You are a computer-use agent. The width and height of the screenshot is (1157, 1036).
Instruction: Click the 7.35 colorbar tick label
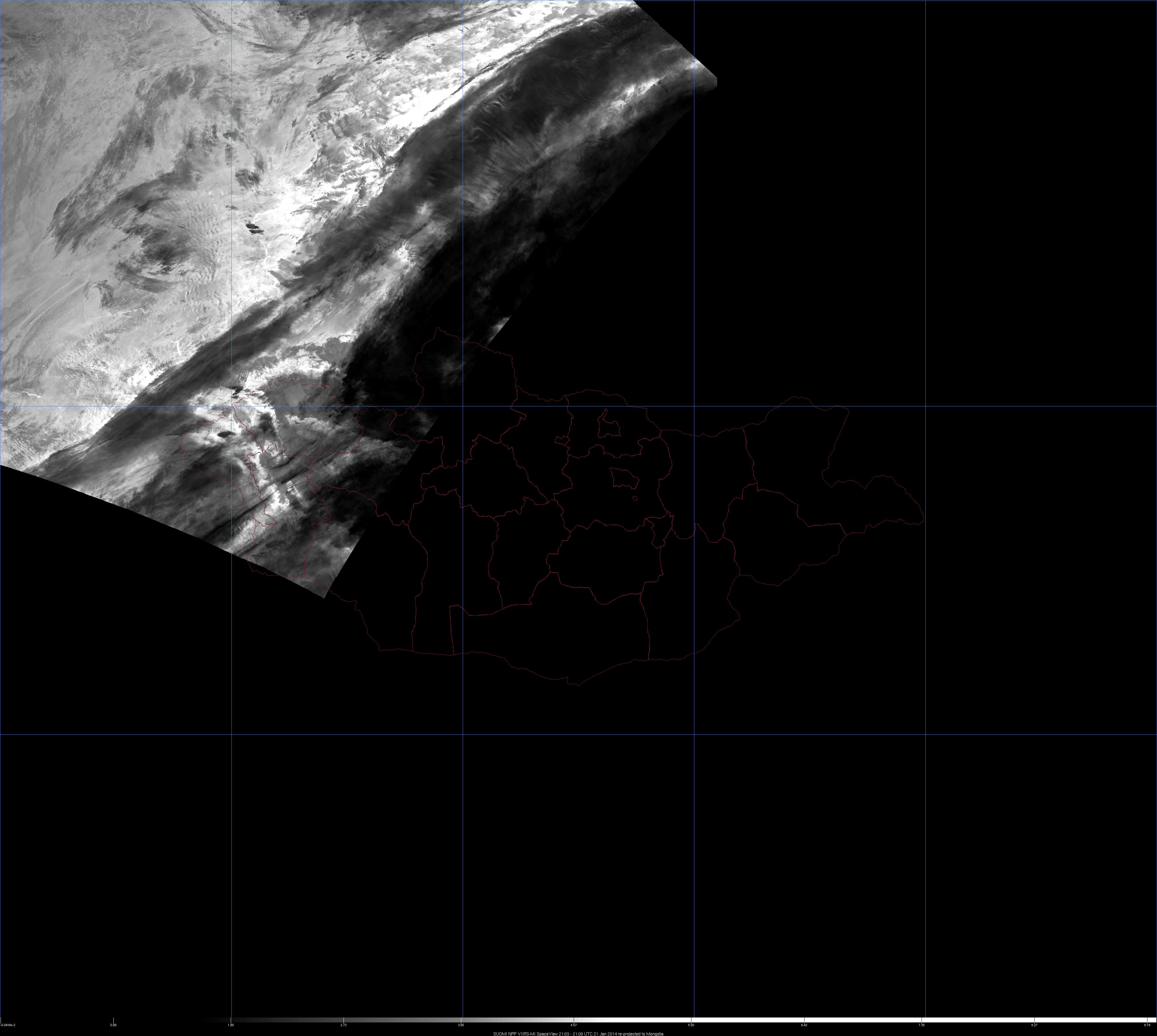click(921, 1025)
